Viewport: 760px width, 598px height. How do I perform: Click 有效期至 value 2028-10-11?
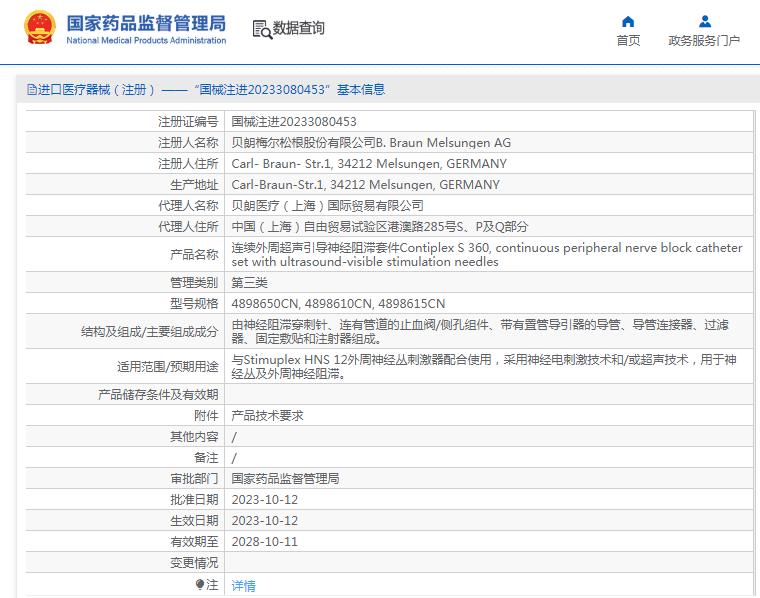(265, 541)
